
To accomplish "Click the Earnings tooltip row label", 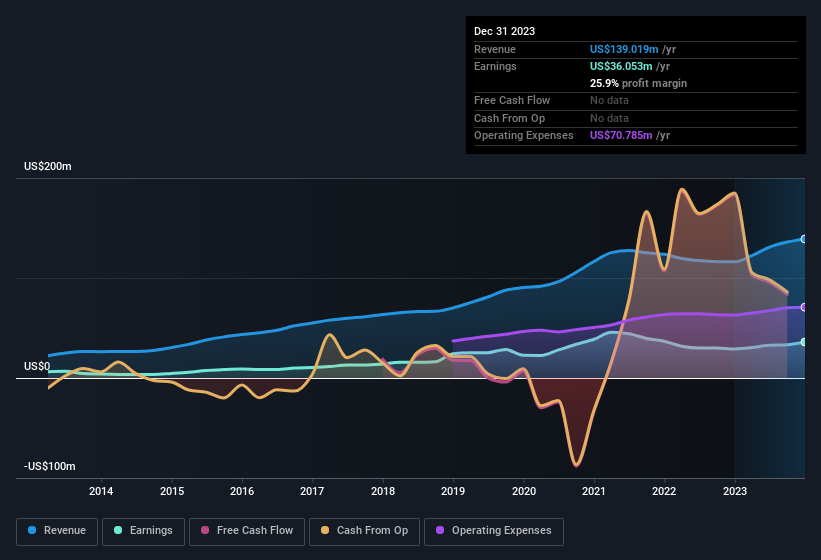I will click(x=495, y=66).
